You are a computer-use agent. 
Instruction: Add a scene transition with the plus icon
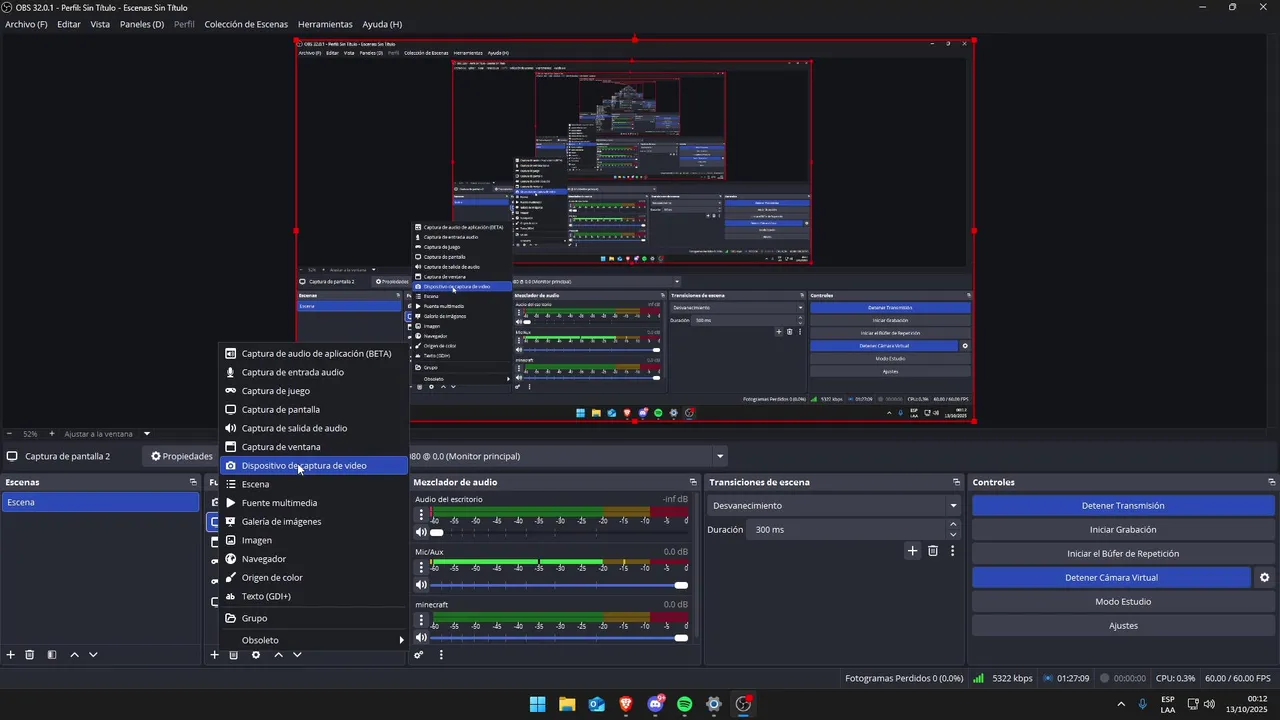point(912,551)
